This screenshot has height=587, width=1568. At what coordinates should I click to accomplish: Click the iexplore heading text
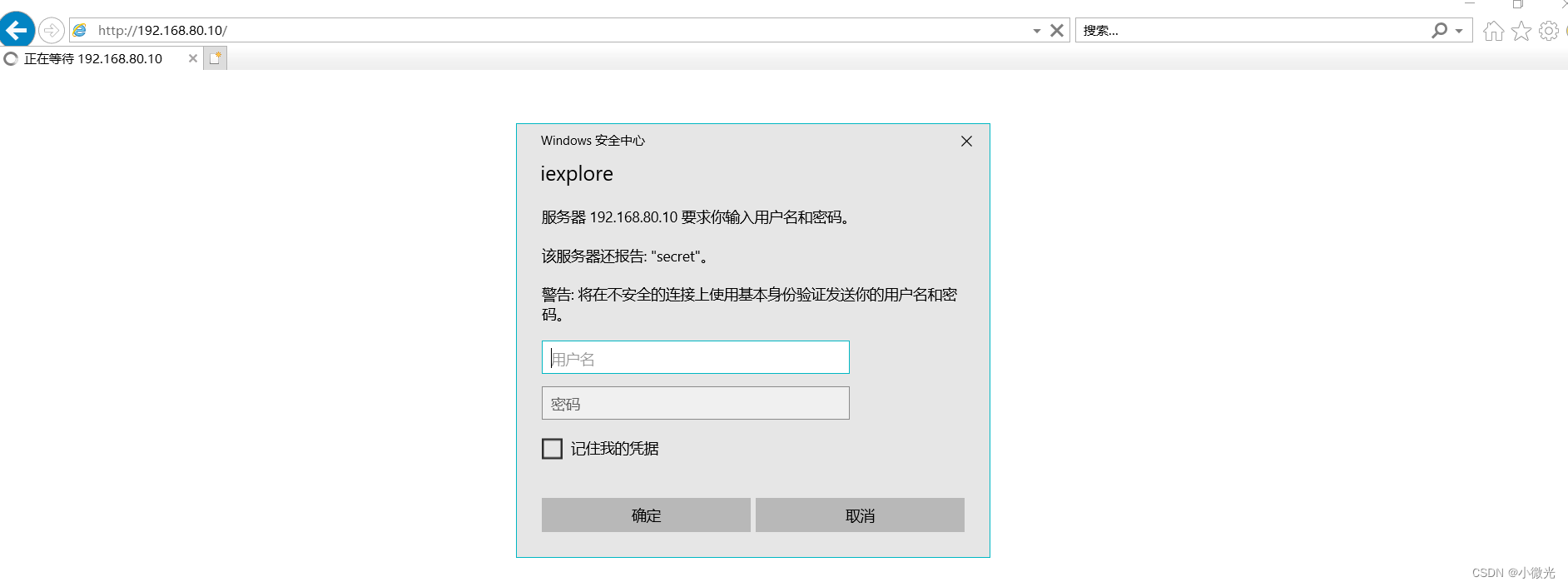577,174
